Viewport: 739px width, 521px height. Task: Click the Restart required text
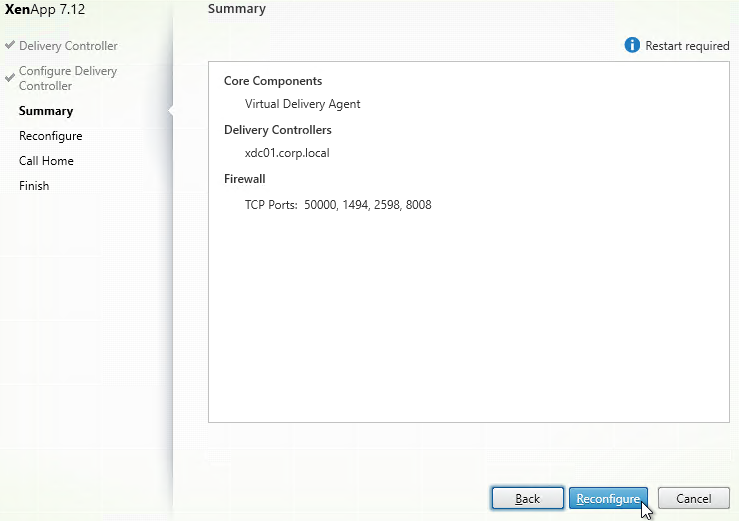tap(687, 46)
